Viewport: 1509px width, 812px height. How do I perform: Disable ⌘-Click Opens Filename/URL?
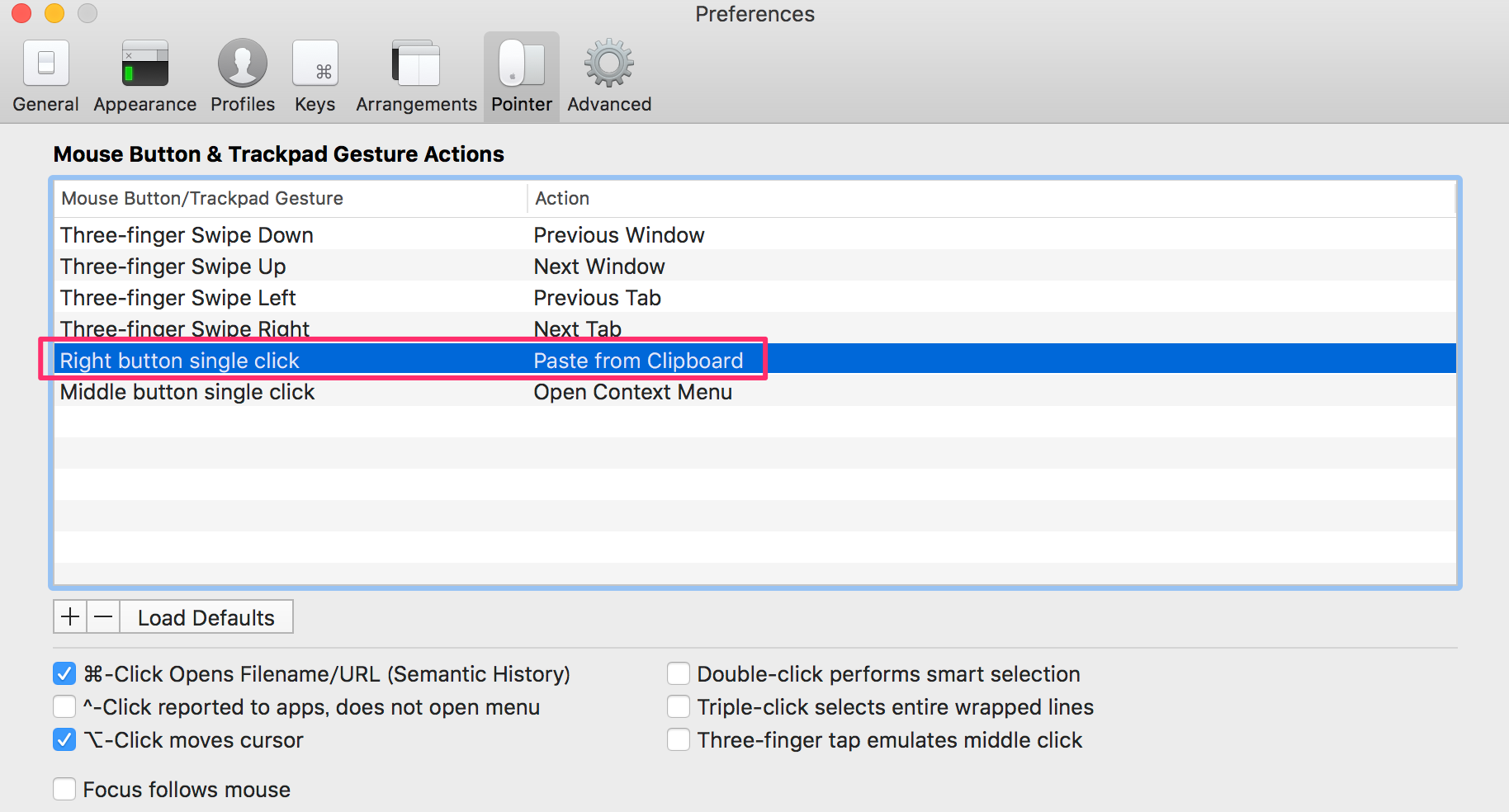[x=64, y=673]
